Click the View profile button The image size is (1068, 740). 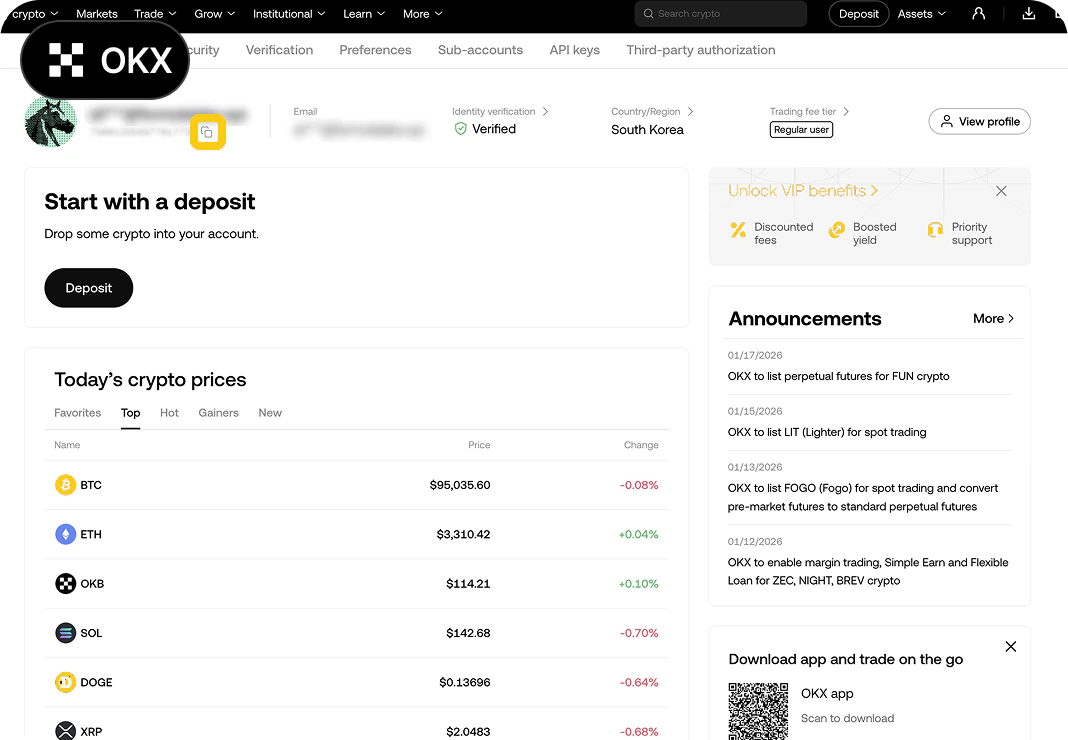click(x=979, y=121)
